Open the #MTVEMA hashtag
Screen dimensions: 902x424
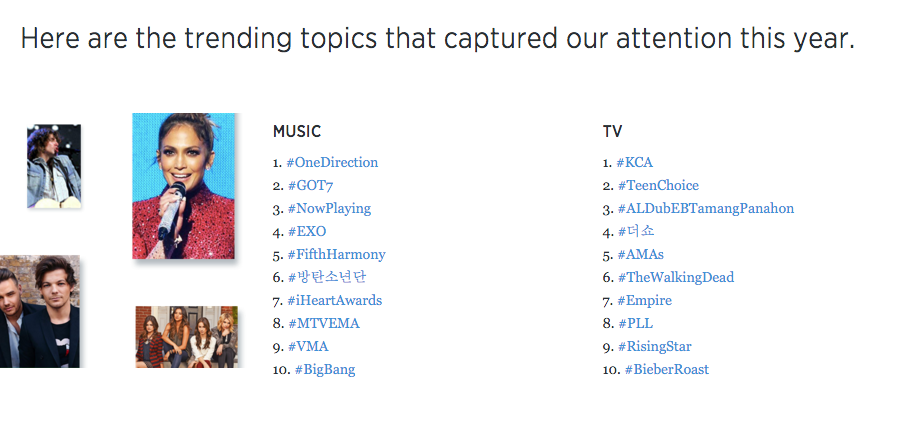click(x=323, y=323)
